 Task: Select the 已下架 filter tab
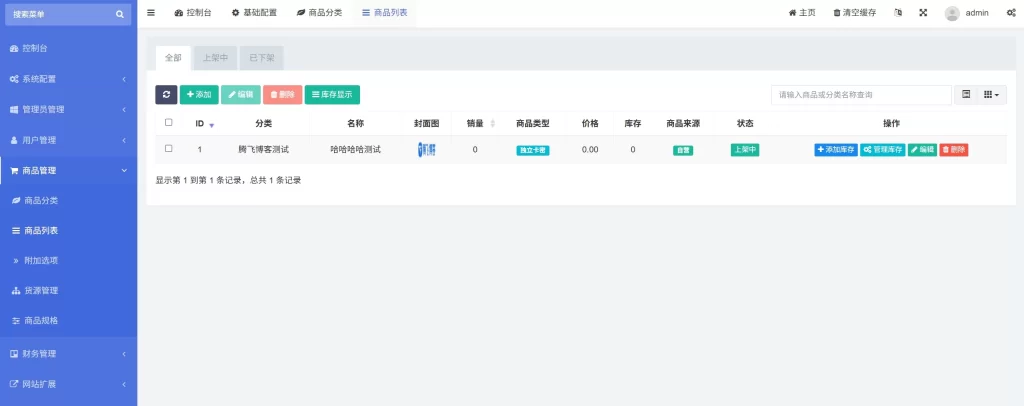(261, 57)
